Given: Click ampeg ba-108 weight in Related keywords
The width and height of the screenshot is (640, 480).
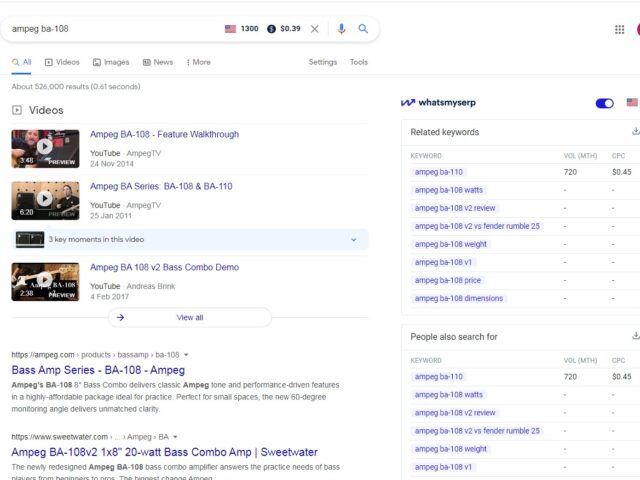Looking at the screenshot, I should click(x=451, y=244).
